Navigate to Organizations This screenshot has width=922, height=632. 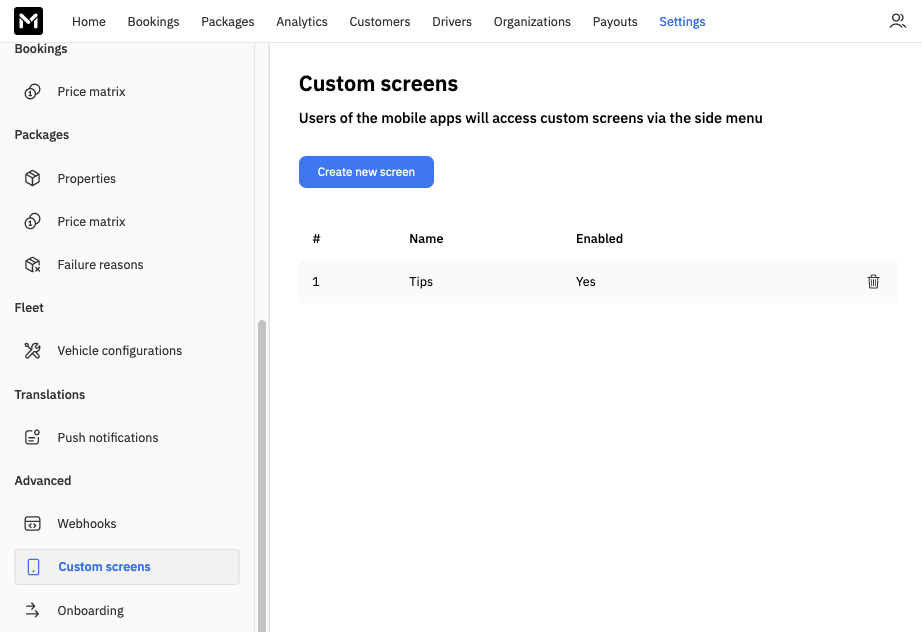pyautogui.click(x=532, y=22)
